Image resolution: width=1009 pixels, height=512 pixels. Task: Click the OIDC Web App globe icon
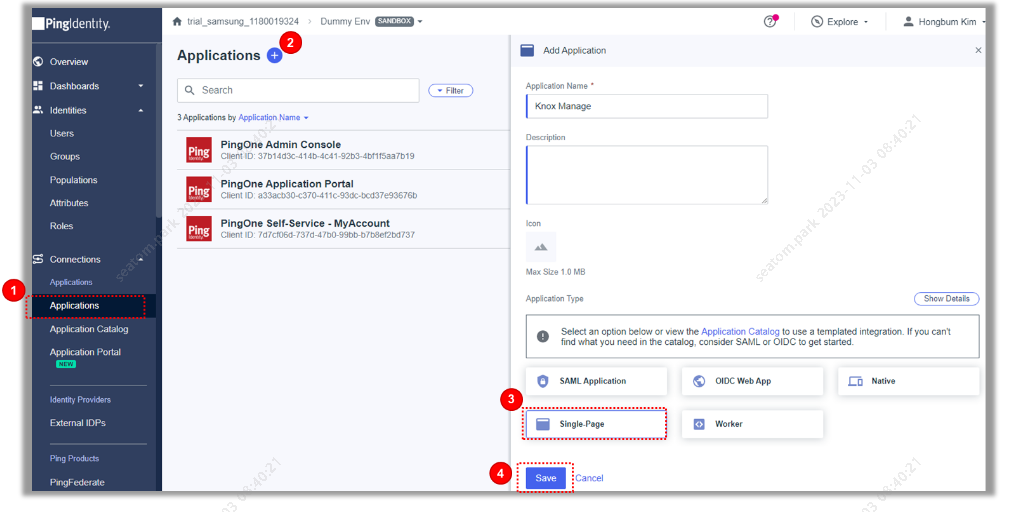tap(699, 381)
